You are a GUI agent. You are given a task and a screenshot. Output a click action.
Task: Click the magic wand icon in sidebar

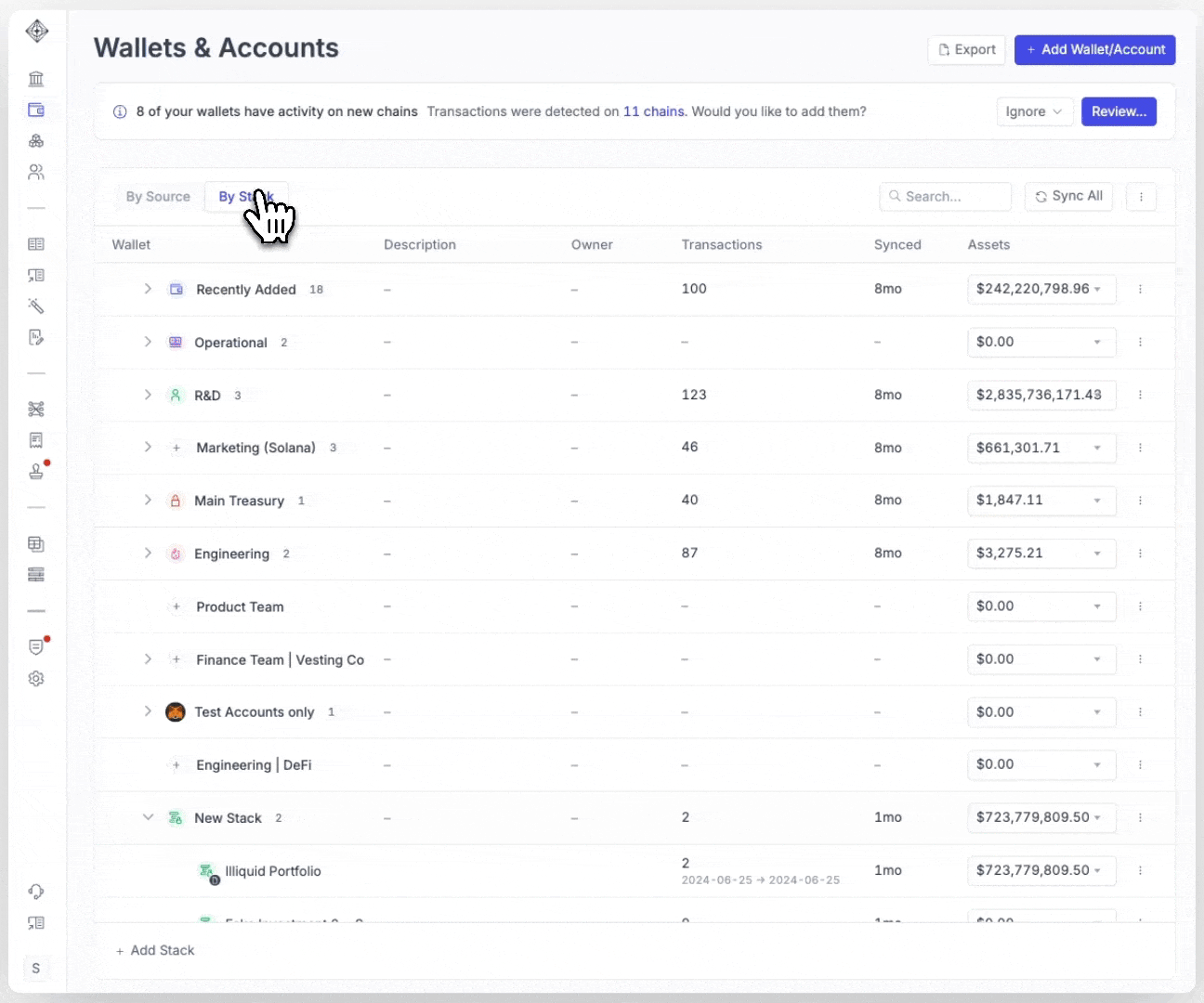coord(36,306)
